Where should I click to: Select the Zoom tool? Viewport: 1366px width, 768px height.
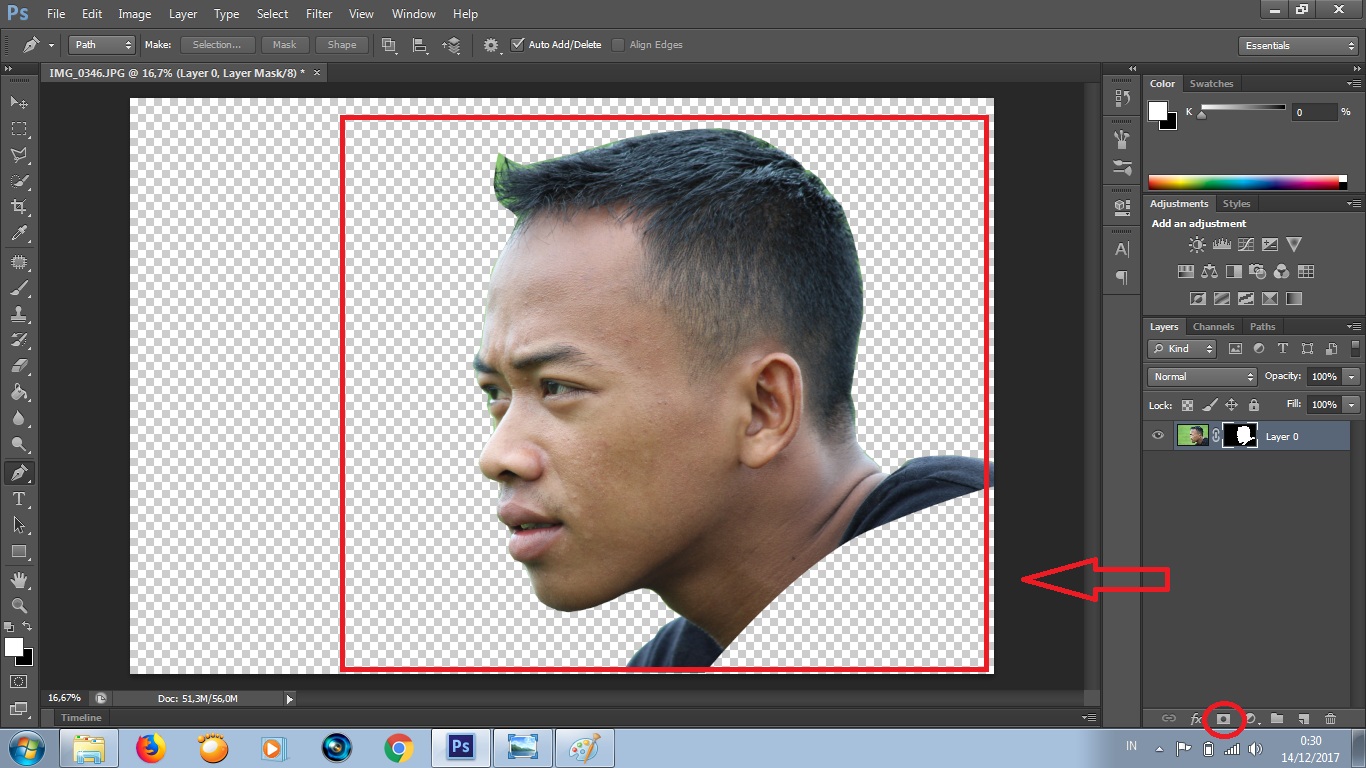20,606
